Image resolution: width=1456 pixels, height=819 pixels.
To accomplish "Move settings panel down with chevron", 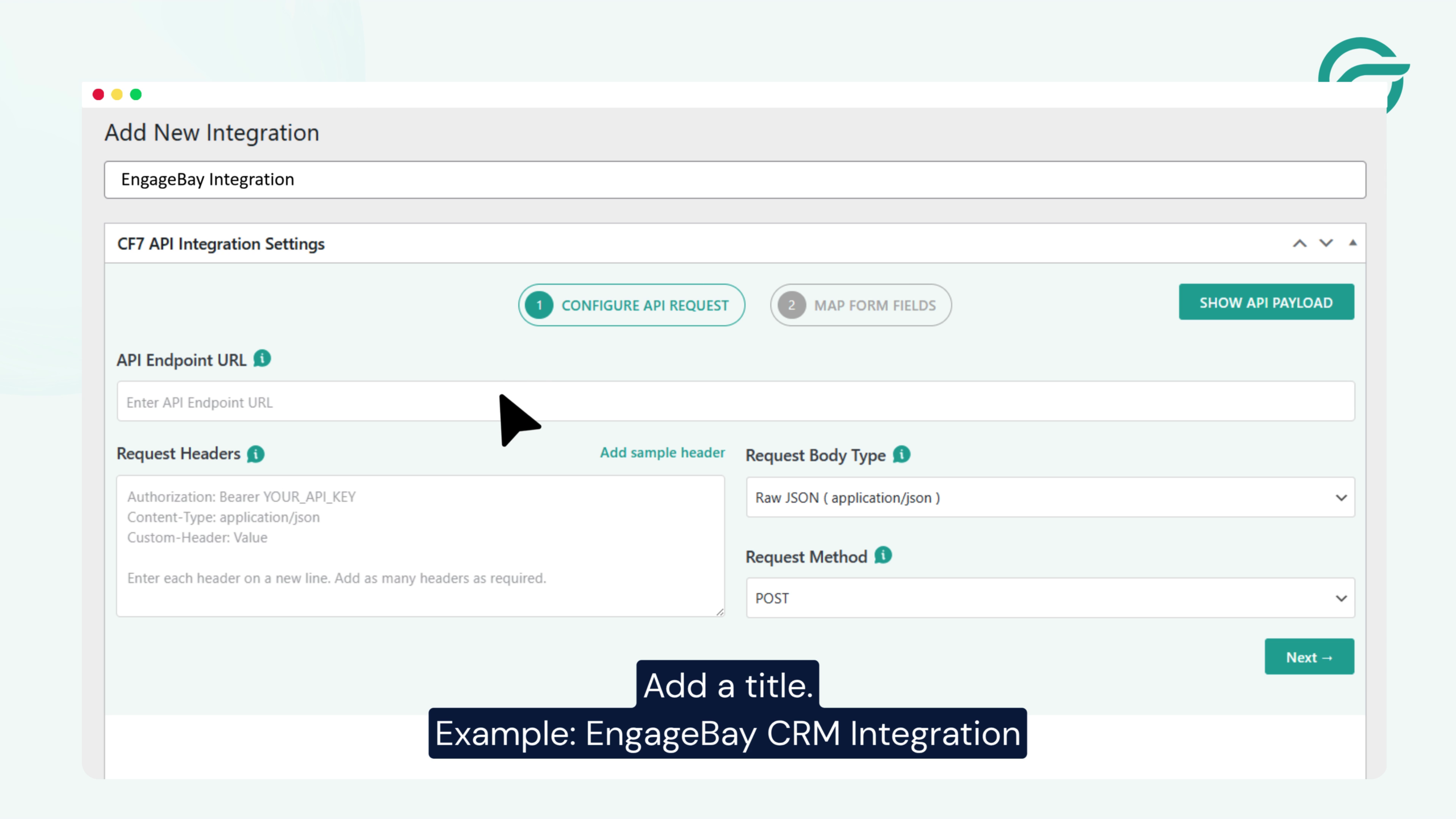I will click(1326, 243).
